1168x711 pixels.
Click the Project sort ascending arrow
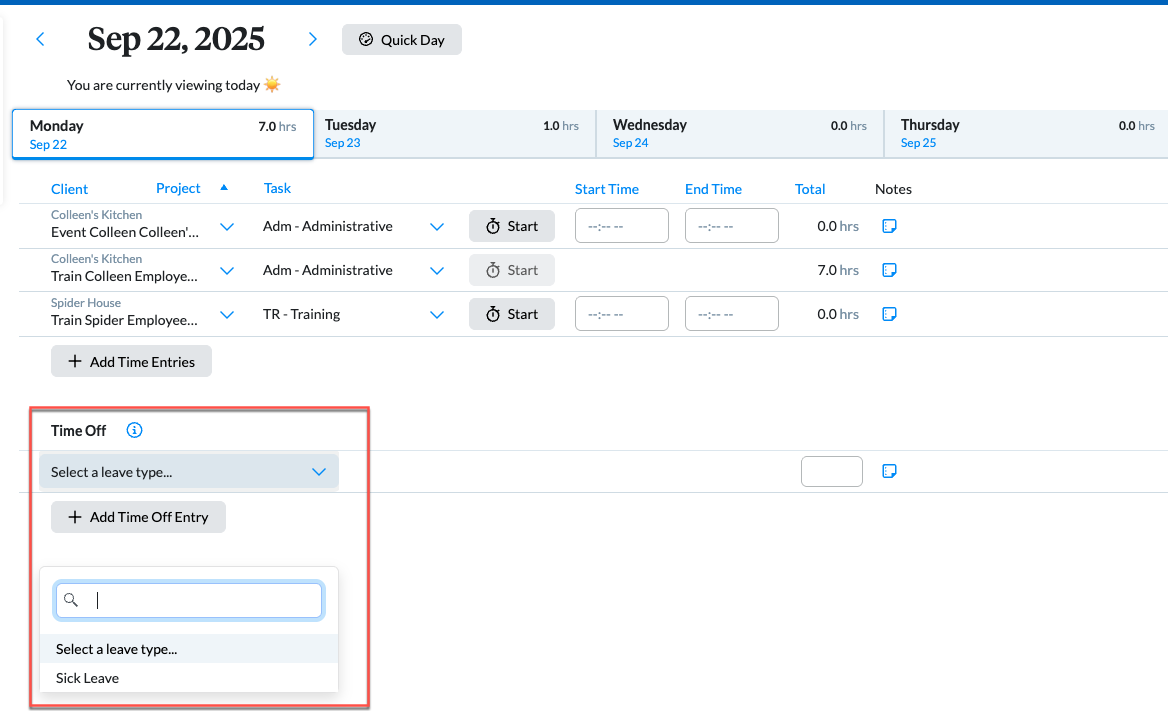tap(224, 188)
